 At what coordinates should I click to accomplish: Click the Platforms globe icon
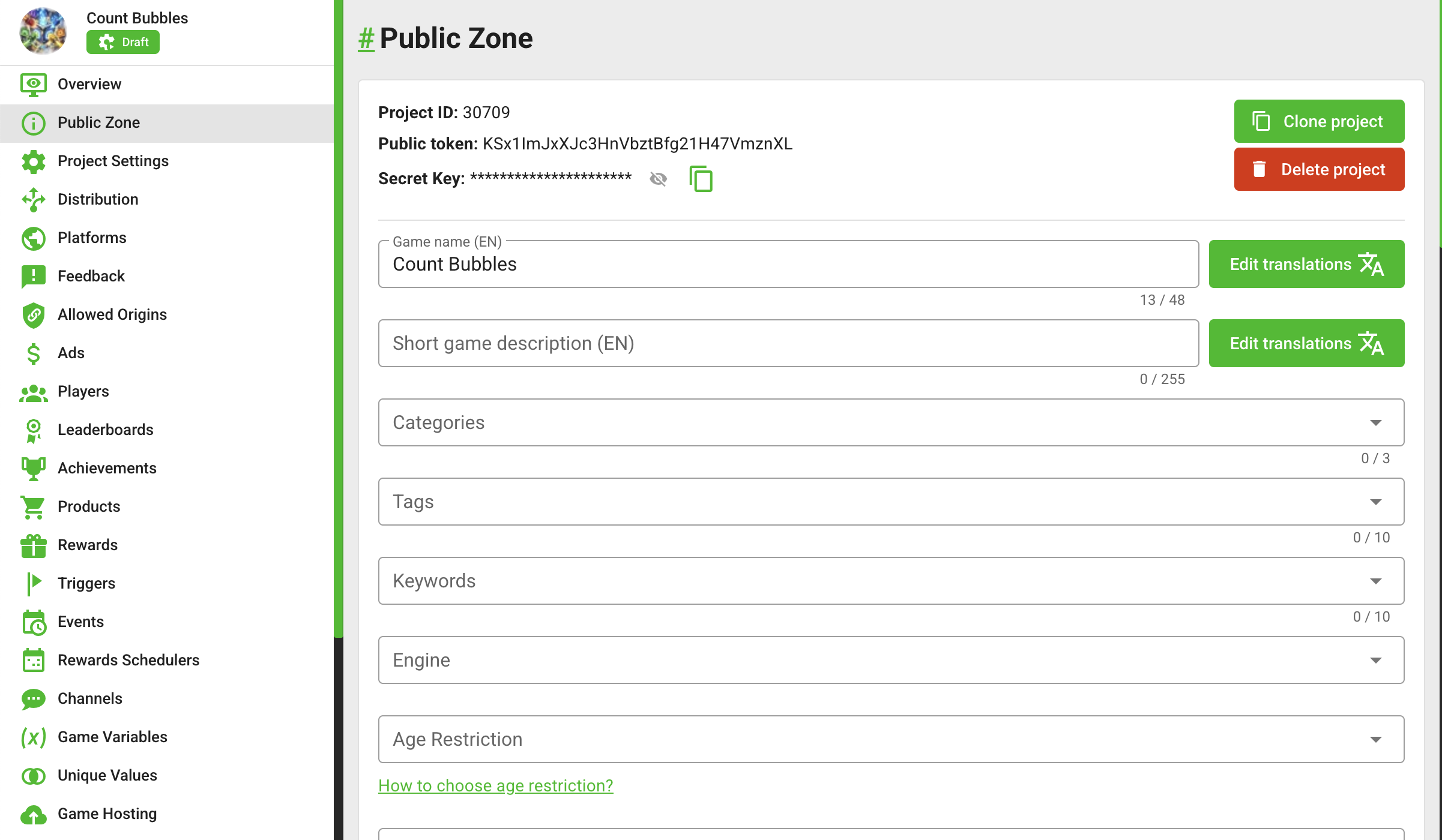(x=34, y=238)
